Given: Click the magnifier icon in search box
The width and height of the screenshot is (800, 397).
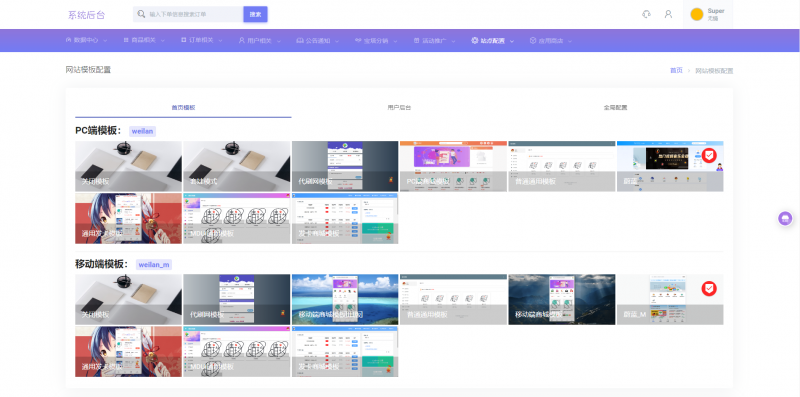Looking at the screenshot, I should click(141, 14).
